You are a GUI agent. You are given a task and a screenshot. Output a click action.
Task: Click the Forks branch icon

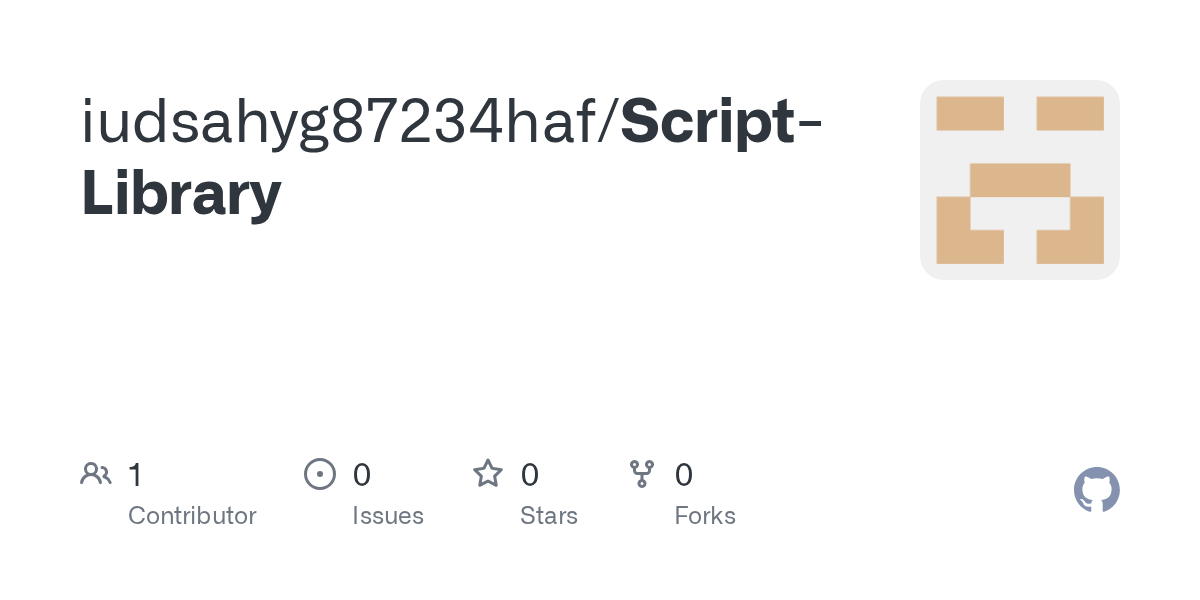pos(642,474)
